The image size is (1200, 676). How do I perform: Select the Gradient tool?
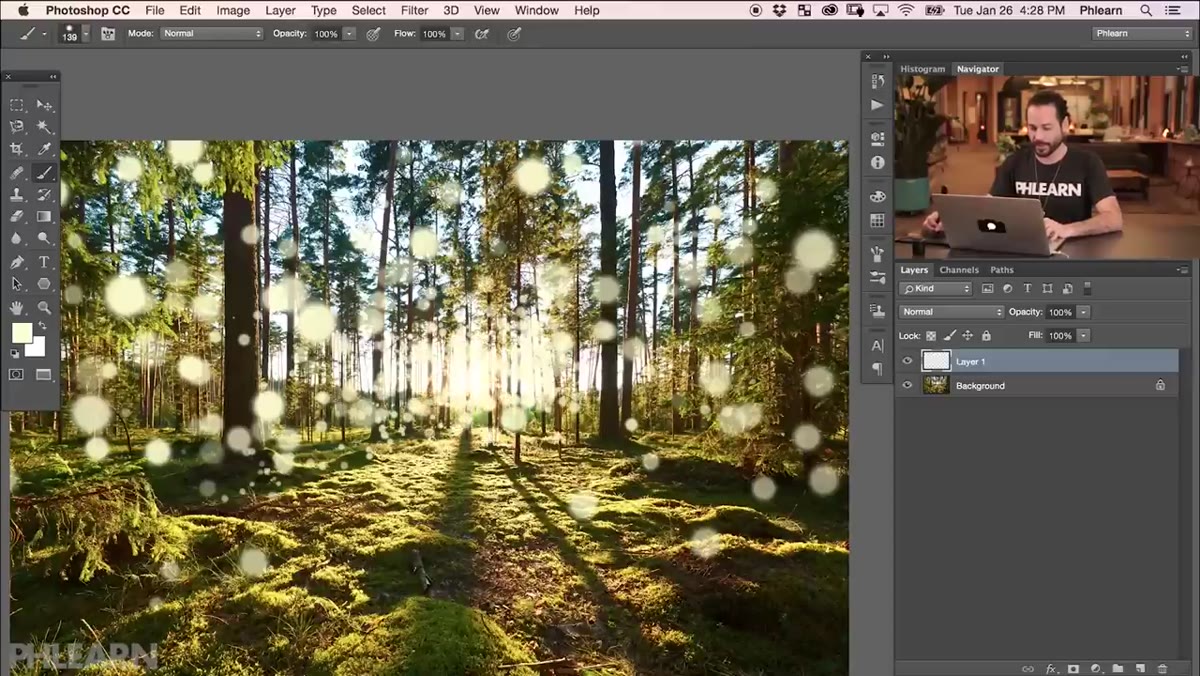click(44, 216)
